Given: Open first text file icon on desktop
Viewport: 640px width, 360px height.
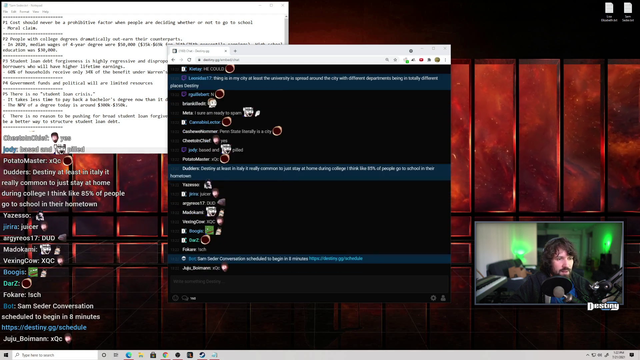Looking at the screenshot, I should coord(609,12).
